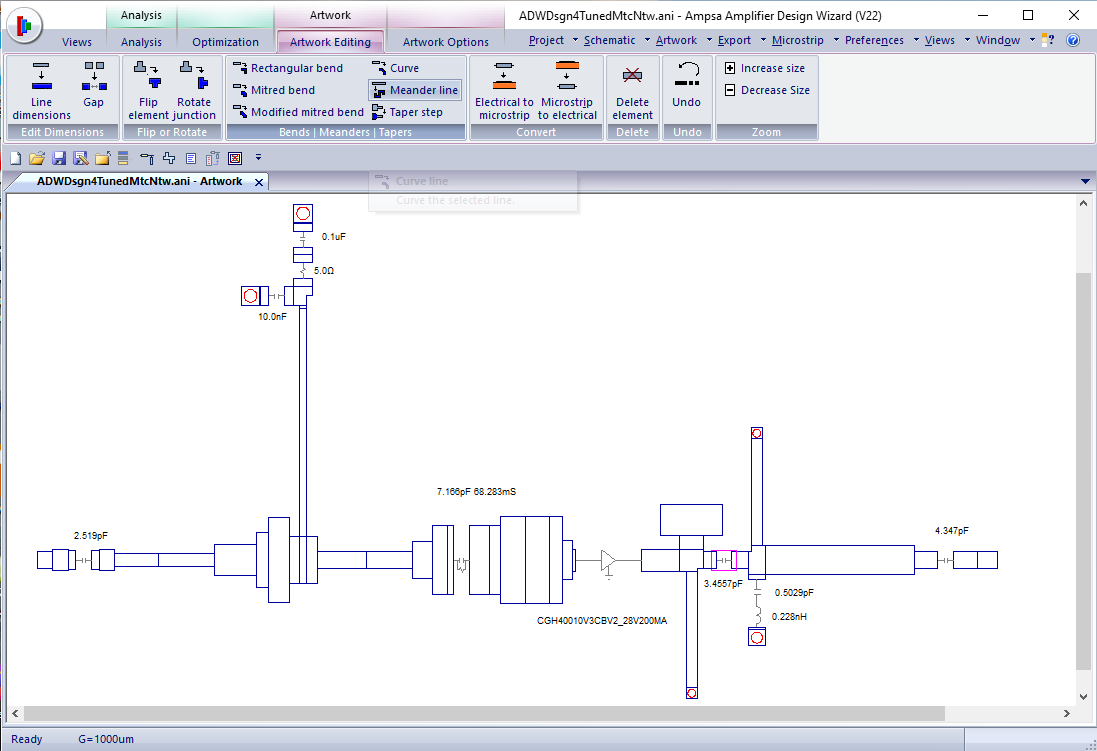
Task: Open the Optimization ribbon tab
Action: [x=225, y=42]
